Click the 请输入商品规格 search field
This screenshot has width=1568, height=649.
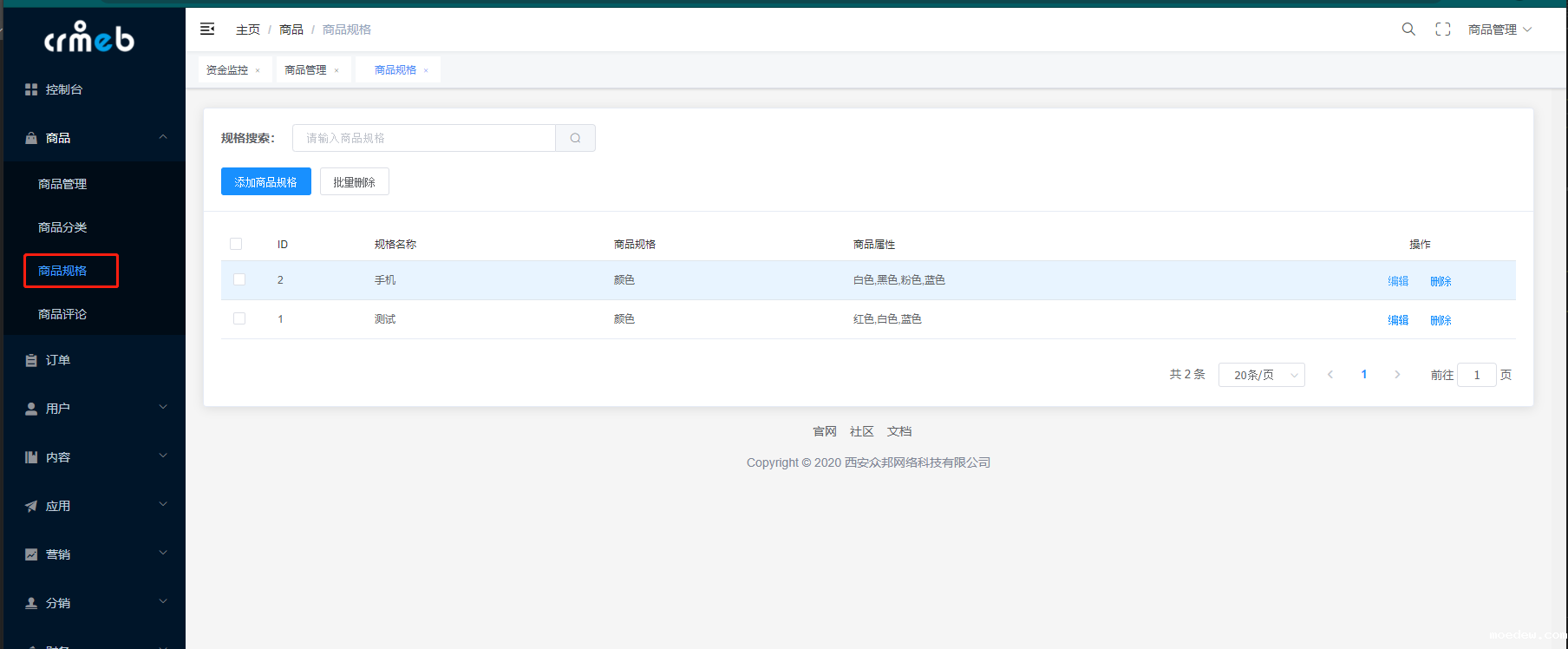424,138
